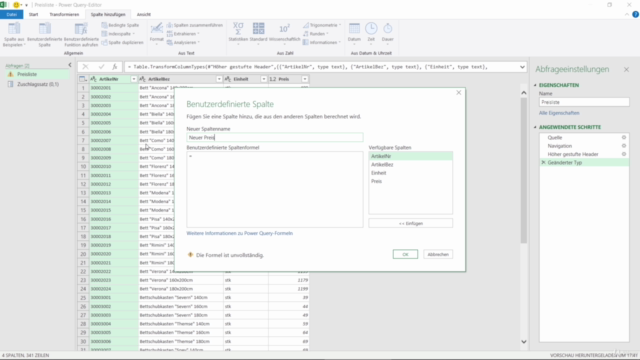This screenshot has height=360, width=640.
Task: Open Statistiken number functions
Action: point(238,33)
